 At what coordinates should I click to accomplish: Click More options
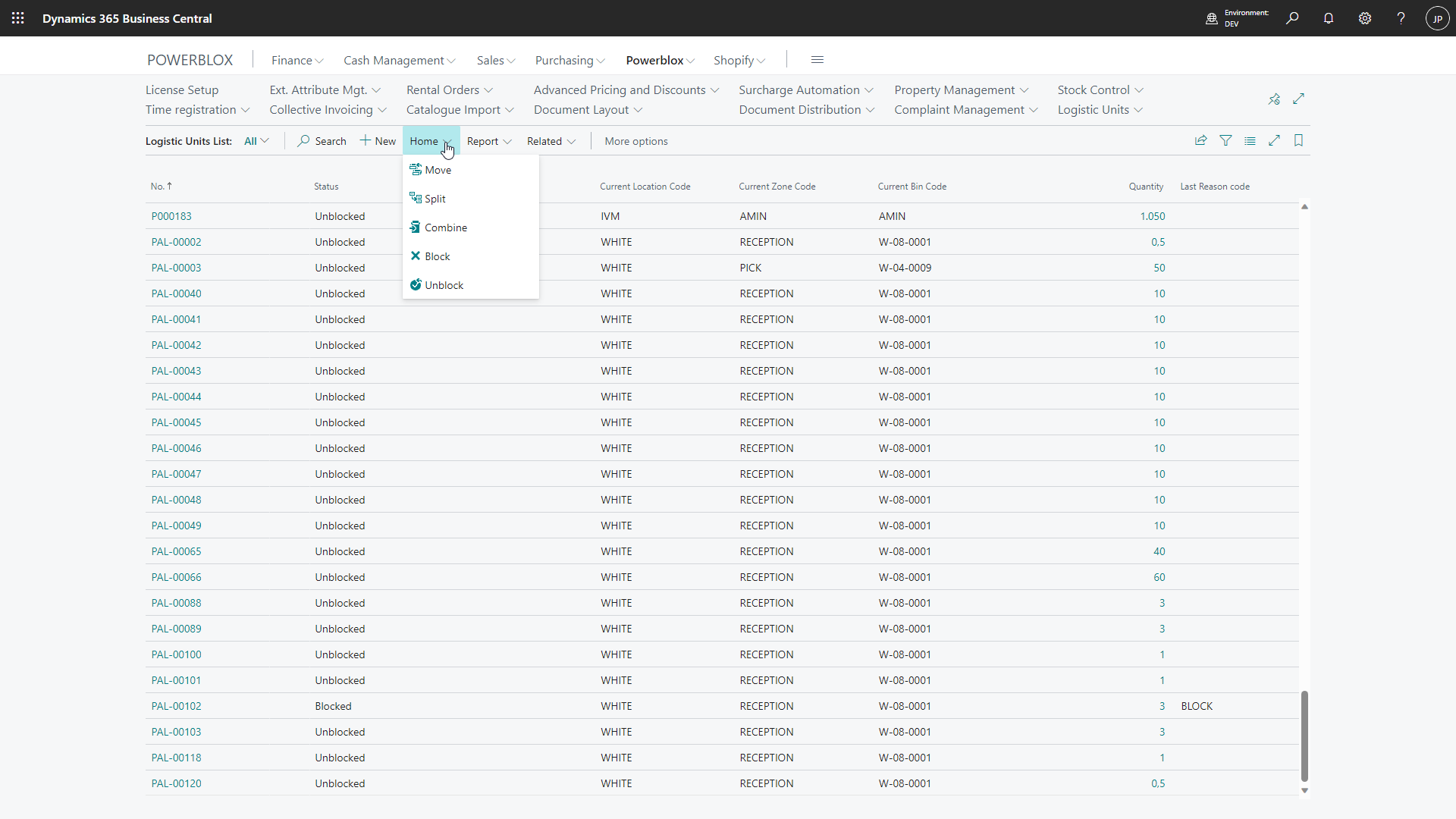[x=636, y=141]
